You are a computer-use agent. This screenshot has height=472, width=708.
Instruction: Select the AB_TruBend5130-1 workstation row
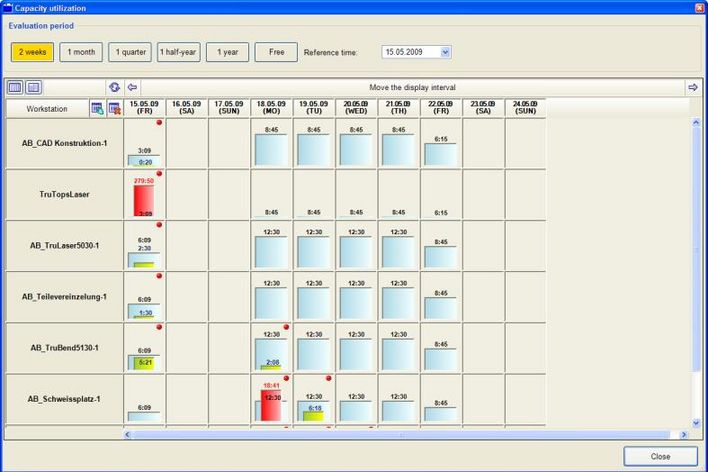pos(64,348)
